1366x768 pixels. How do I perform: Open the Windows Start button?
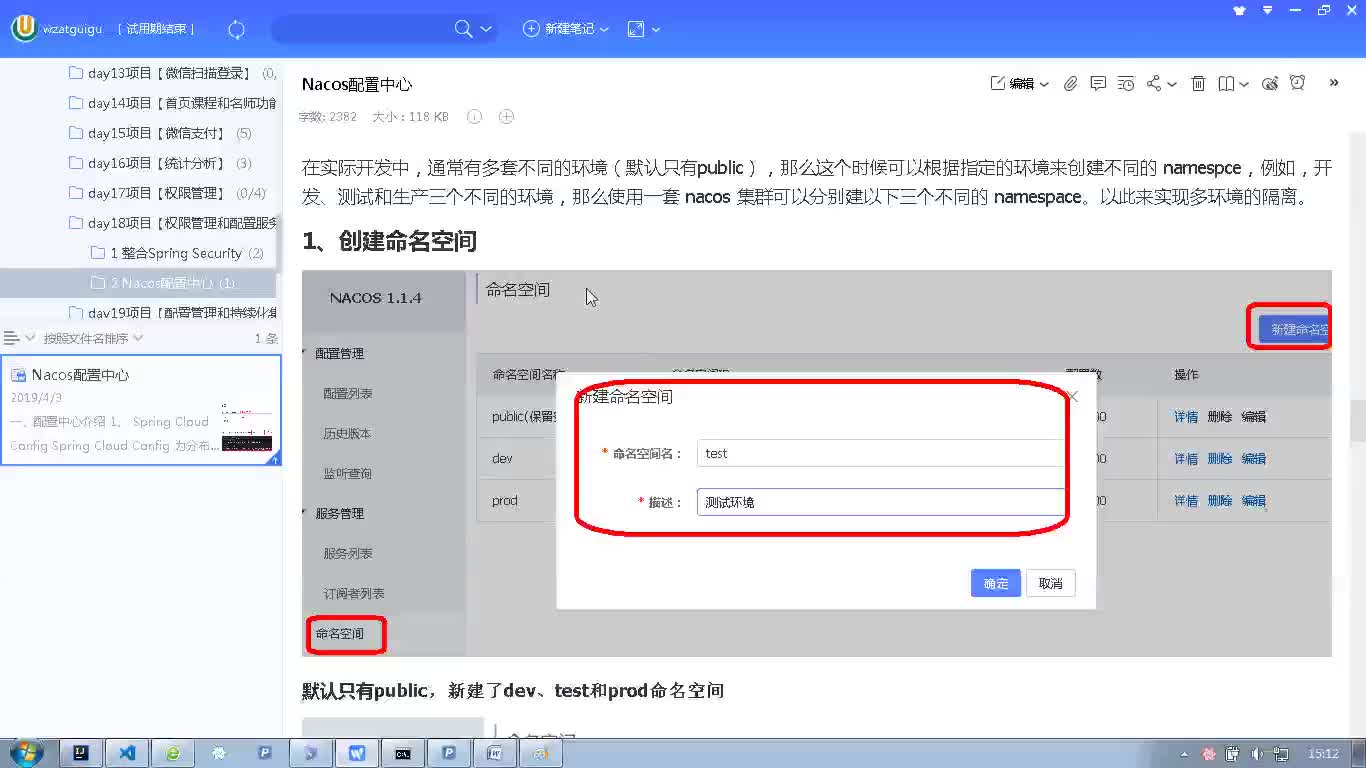26,753
